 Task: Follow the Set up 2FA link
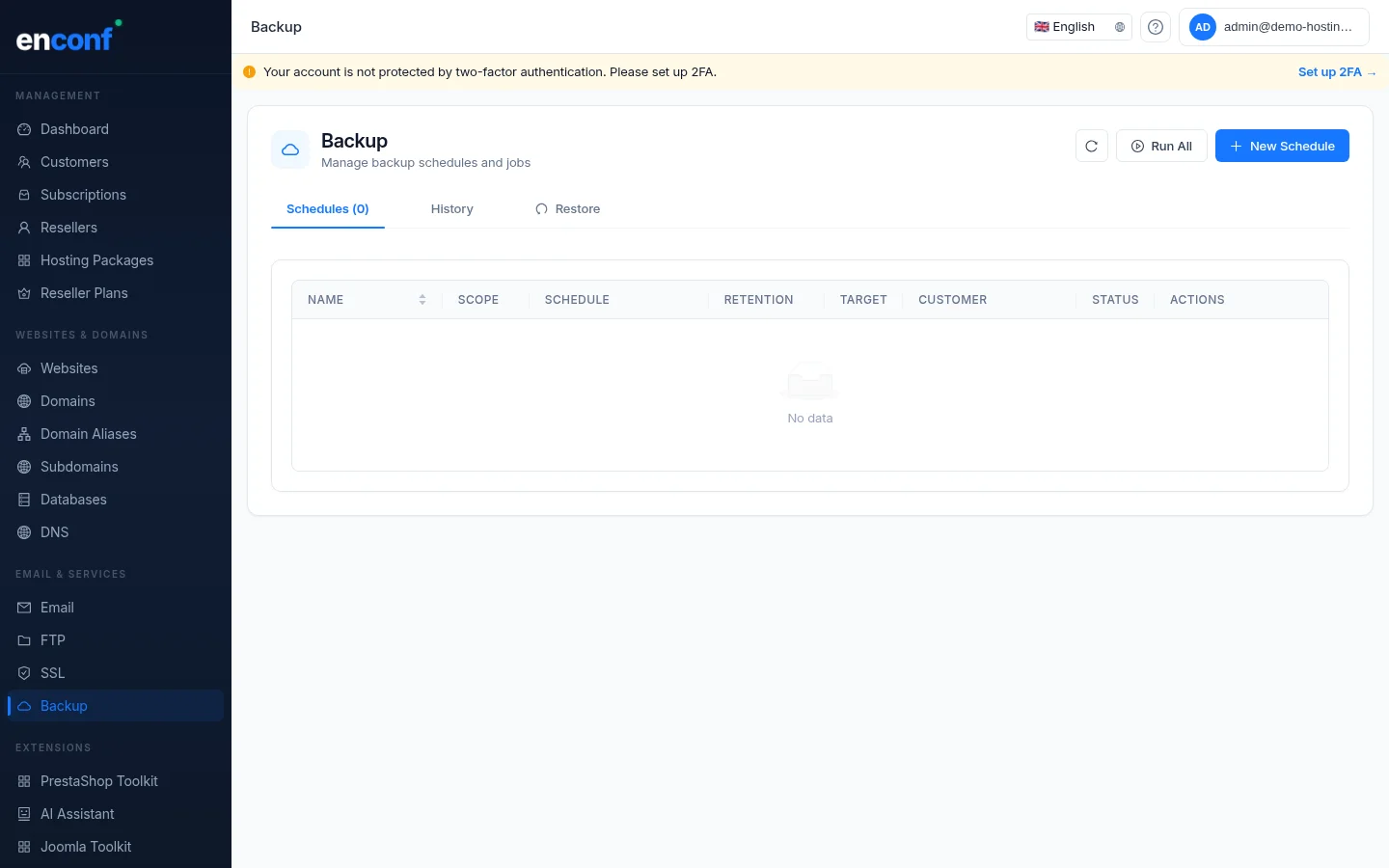[1336, 72]
